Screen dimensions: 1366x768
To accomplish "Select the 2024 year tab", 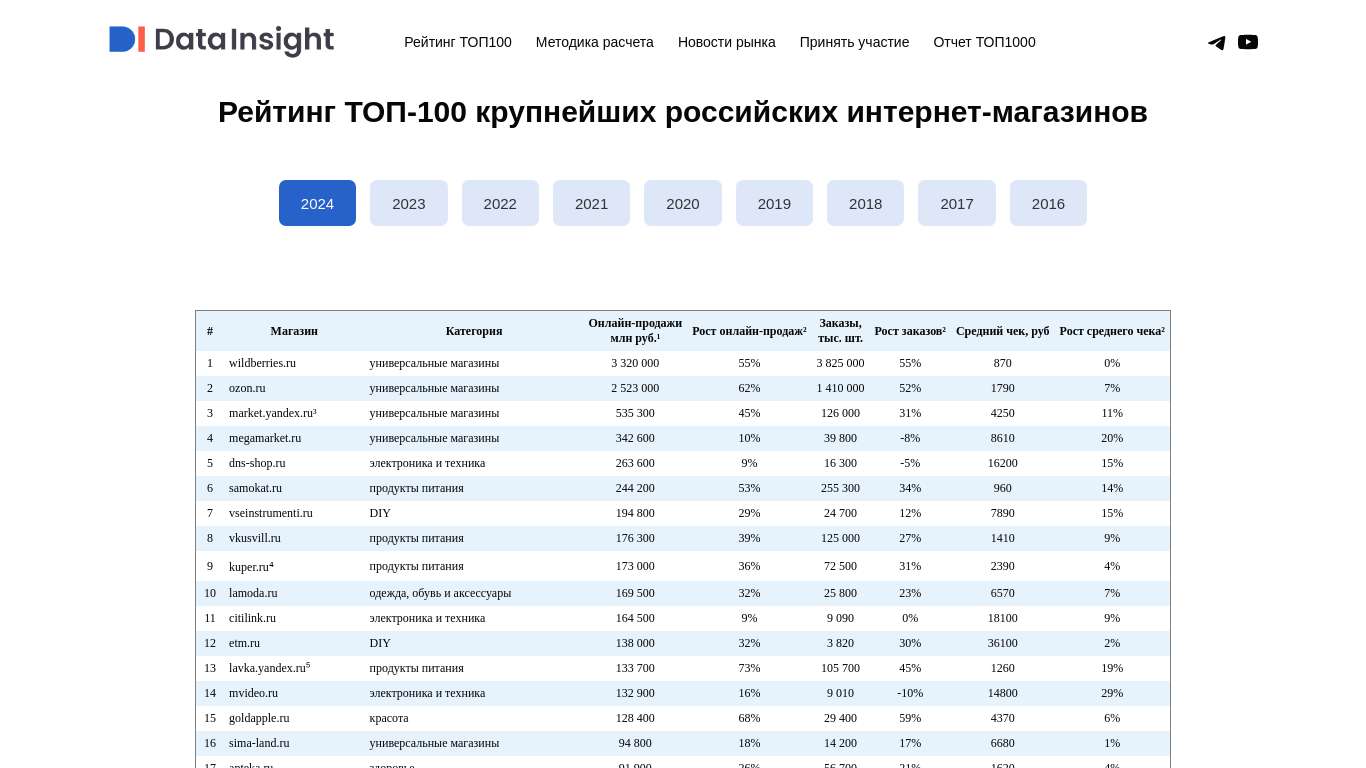I will pos(317,203).
